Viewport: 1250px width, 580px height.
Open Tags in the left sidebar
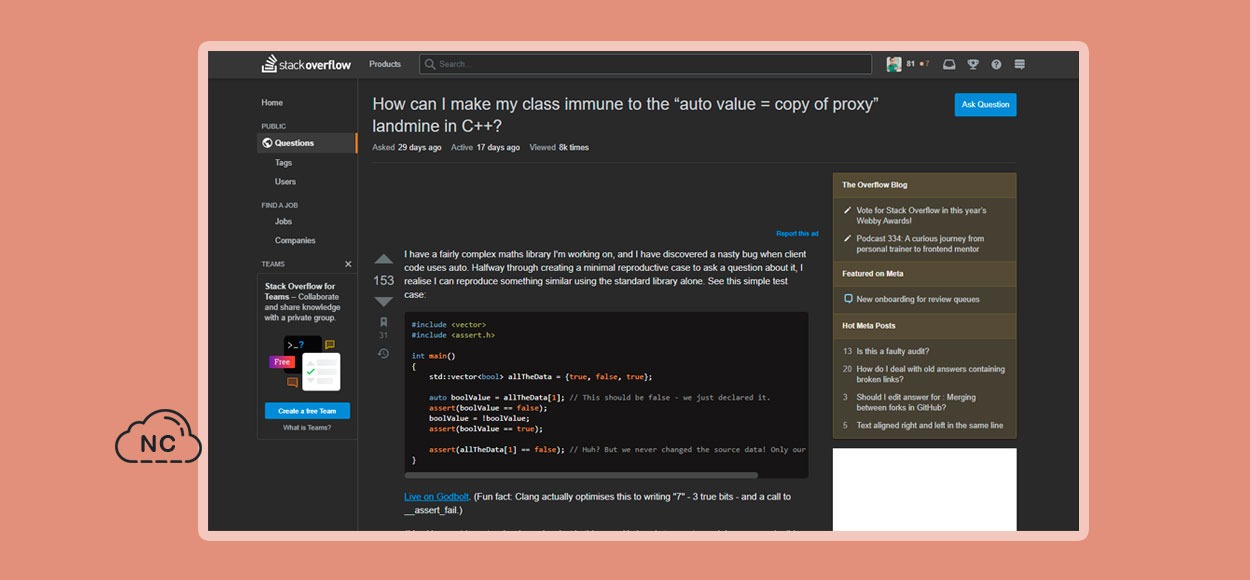tap(284, 162)
